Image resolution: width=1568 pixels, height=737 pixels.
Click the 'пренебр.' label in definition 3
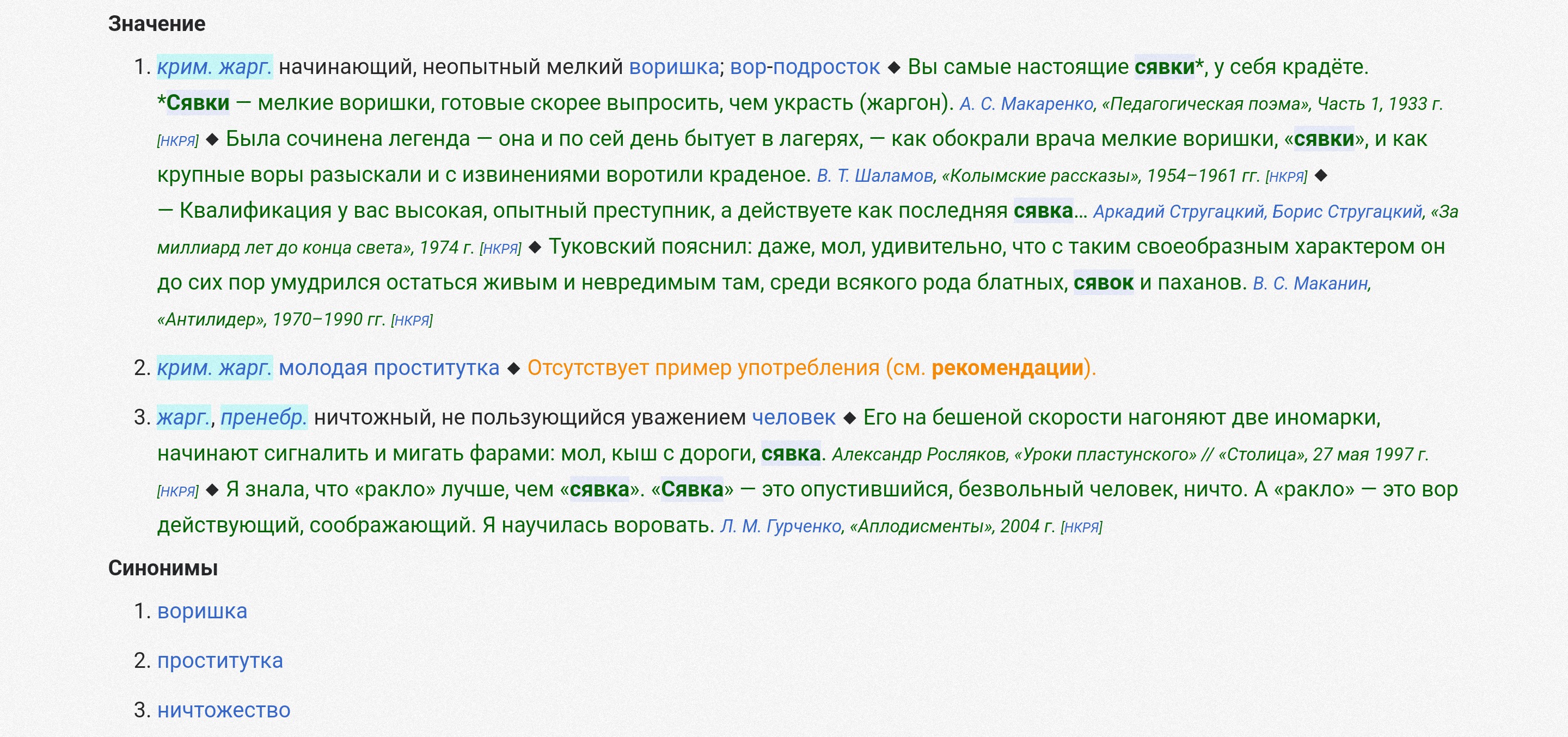(264, 417)
